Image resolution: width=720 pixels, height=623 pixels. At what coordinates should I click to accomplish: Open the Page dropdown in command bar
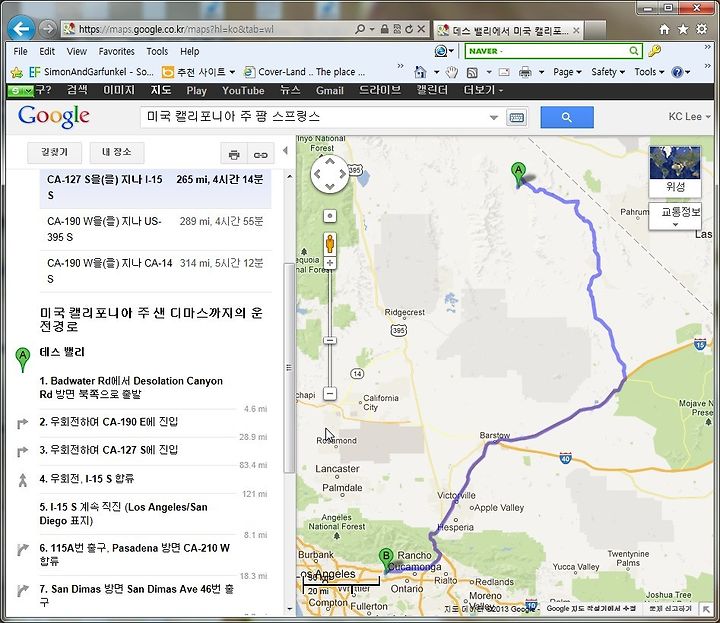568,72
